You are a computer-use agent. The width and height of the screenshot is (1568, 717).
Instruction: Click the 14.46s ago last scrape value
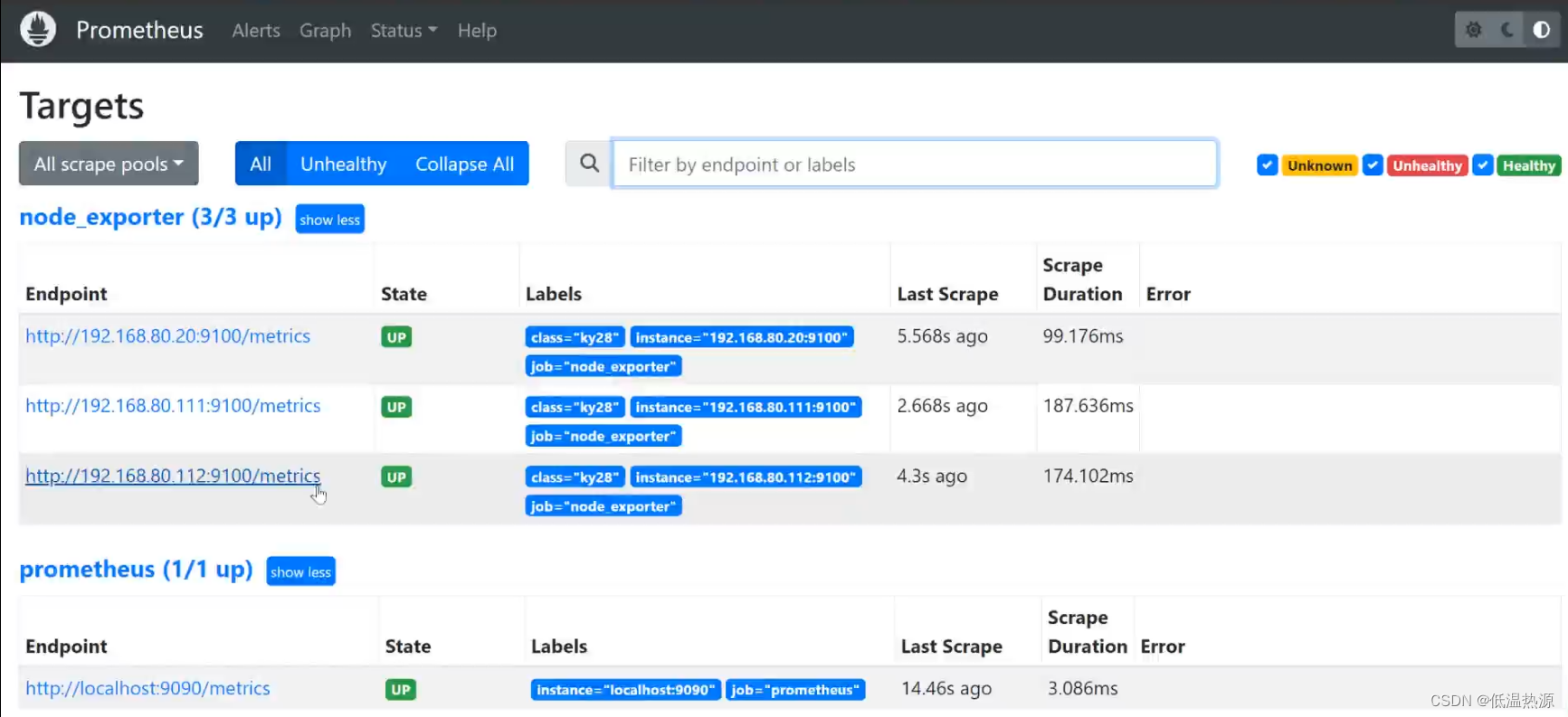click(946, 688)
